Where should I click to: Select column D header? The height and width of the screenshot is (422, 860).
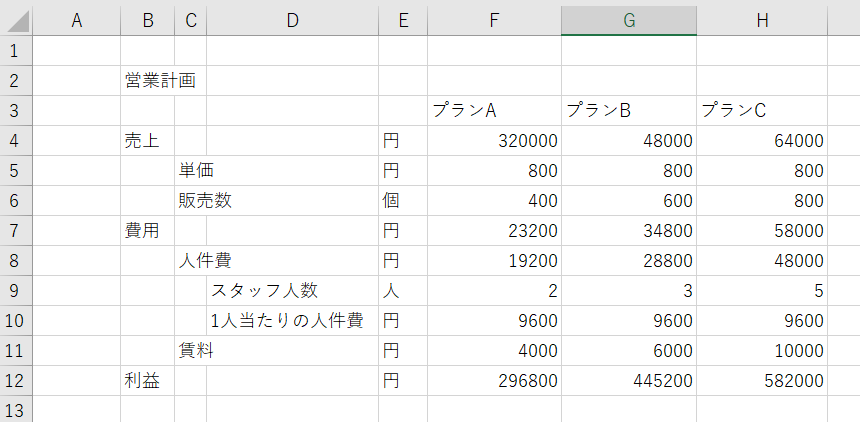point(292,21)
